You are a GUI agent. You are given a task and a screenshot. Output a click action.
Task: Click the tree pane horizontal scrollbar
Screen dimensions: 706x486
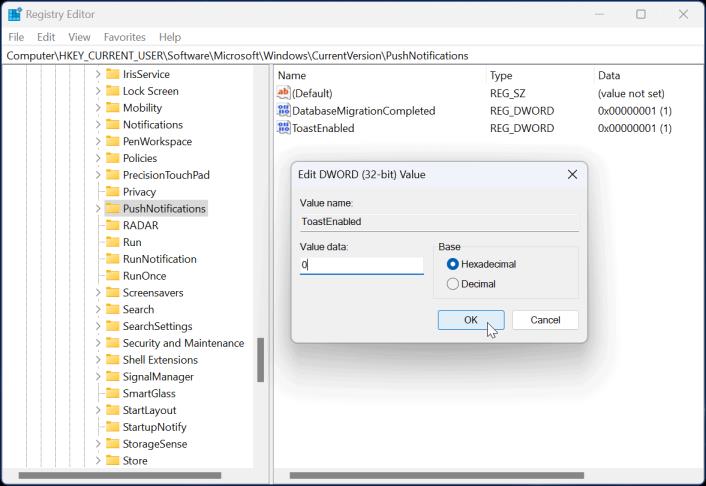[x=120, y=475]
